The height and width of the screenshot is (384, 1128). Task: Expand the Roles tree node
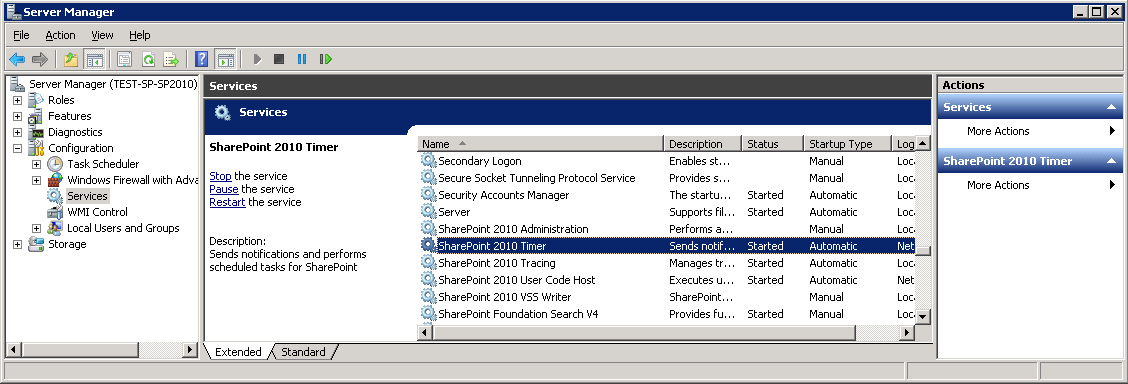point(17,100)
